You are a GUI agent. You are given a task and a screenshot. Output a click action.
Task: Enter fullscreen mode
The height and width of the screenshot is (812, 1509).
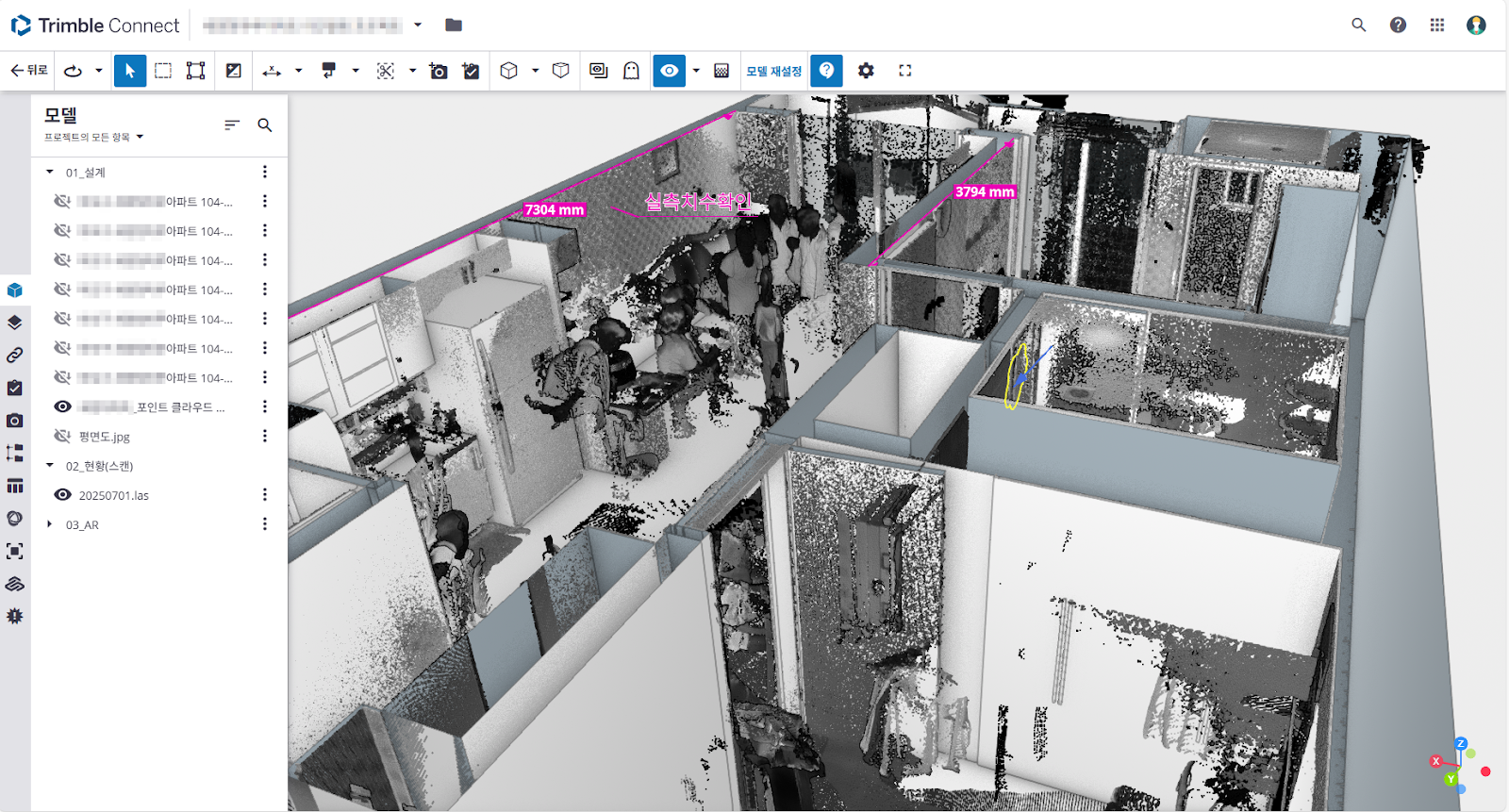click(x=904, y=71)
